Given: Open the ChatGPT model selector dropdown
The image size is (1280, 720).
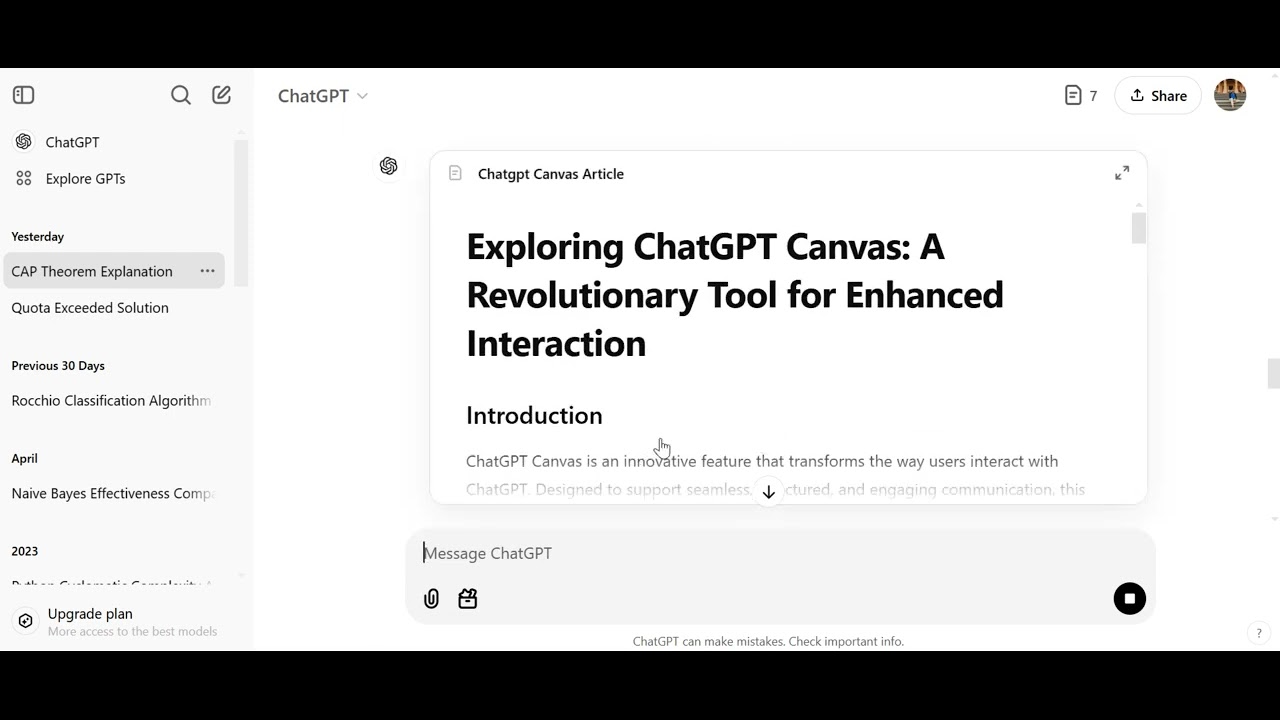Looking at the screenshot, I should (x=323, y=96).
